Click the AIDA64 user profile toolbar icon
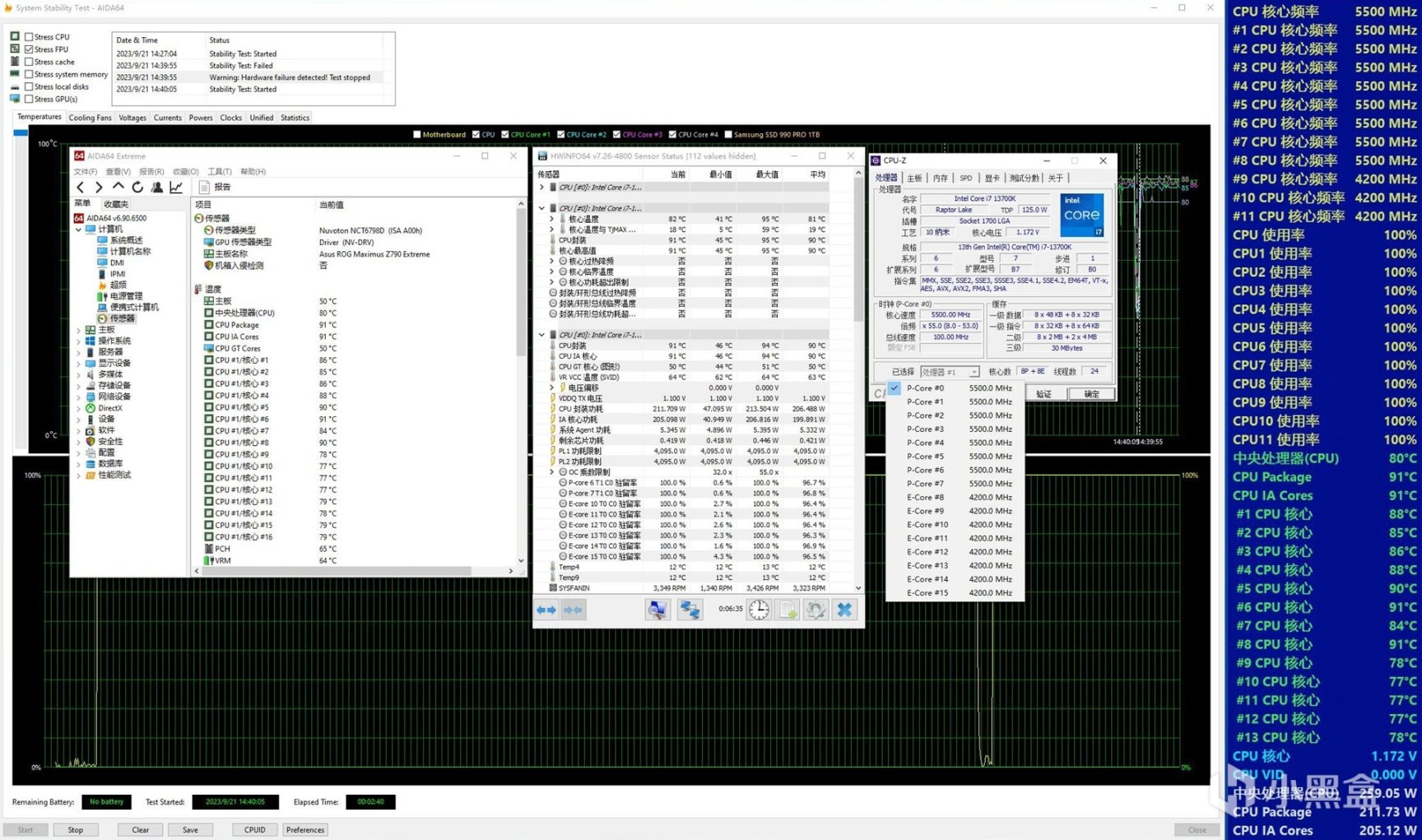 coord(156,188)
